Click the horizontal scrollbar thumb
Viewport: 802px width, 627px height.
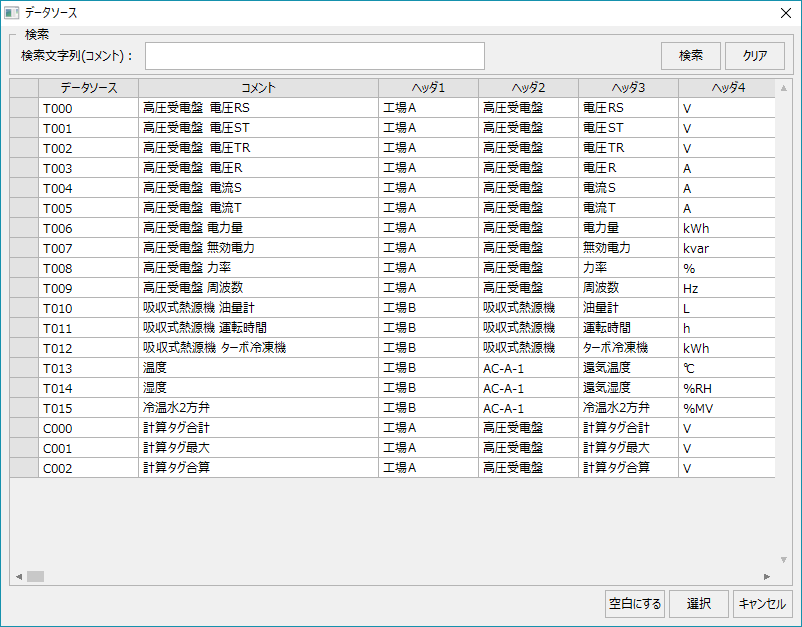[35, 576]
